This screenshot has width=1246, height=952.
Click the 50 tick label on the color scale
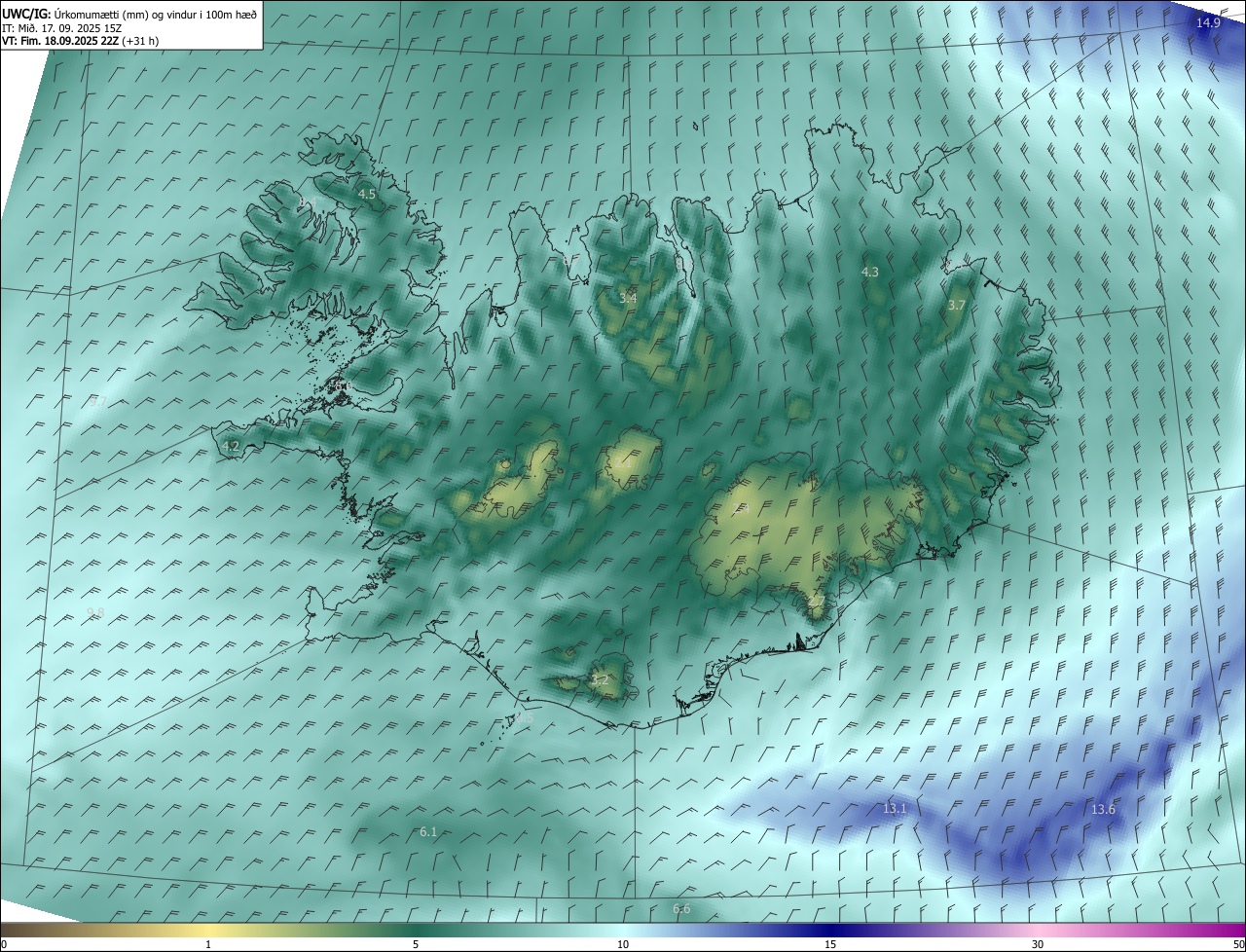[1238, 945]
